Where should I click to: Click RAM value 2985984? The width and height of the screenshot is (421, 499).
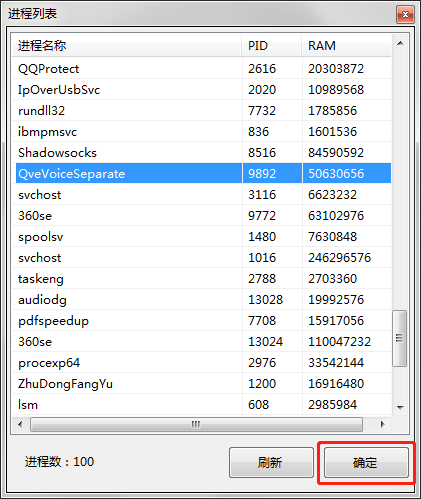pos(332,405)
